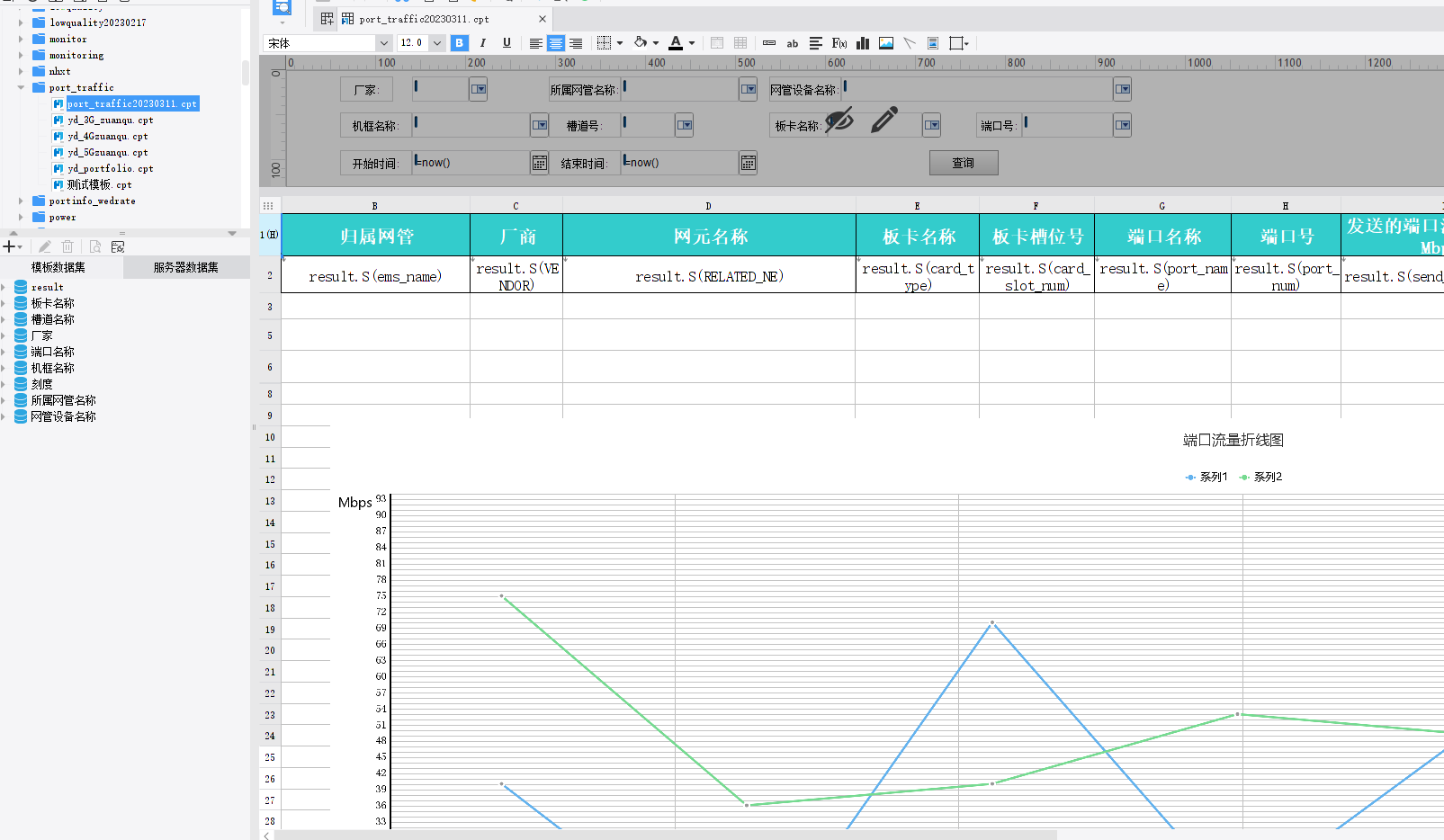Image resolution: width=1444 pixels, height=840 pixels.
Task: Toggle the hidden-eye icon on 板卡名称 widget
Action: [839, 119]
